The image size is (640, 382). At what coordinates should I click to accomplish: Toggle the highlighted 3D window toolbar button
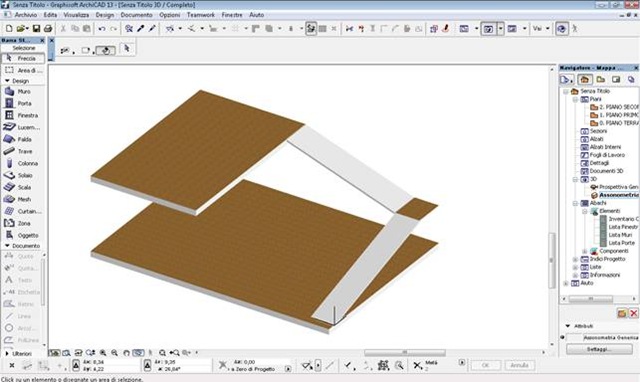[488, 29]
